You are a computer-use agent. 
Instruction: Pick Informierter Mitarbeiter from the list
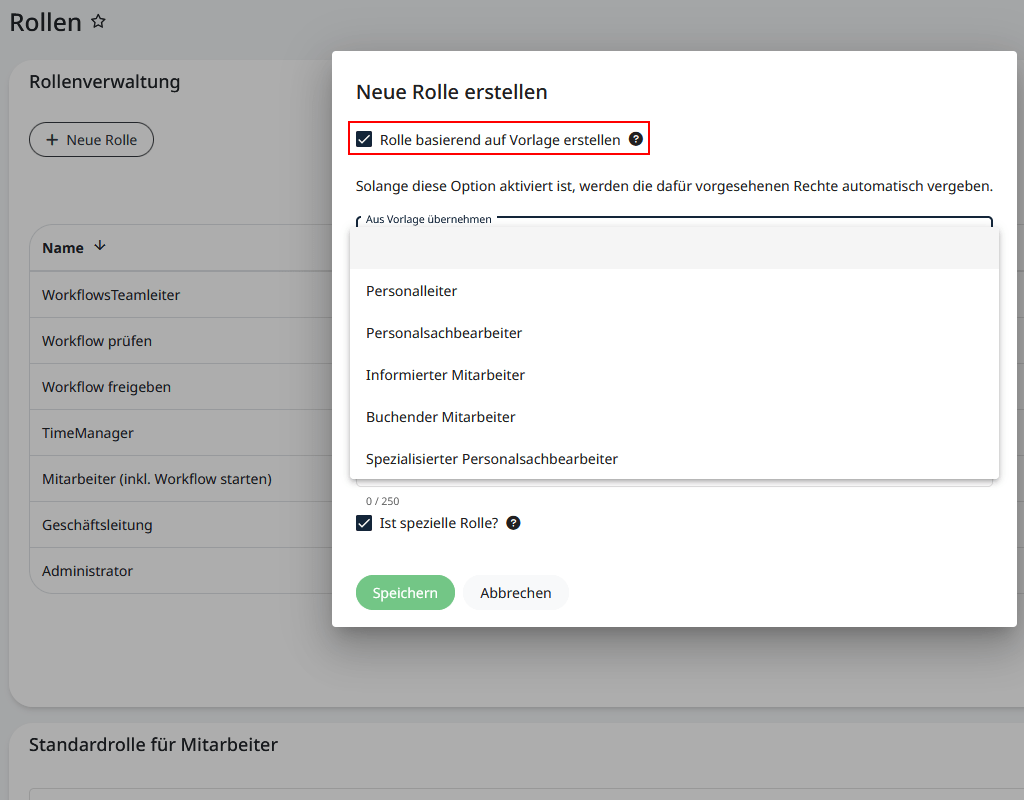pyautogui.click(x=445, y=374)
